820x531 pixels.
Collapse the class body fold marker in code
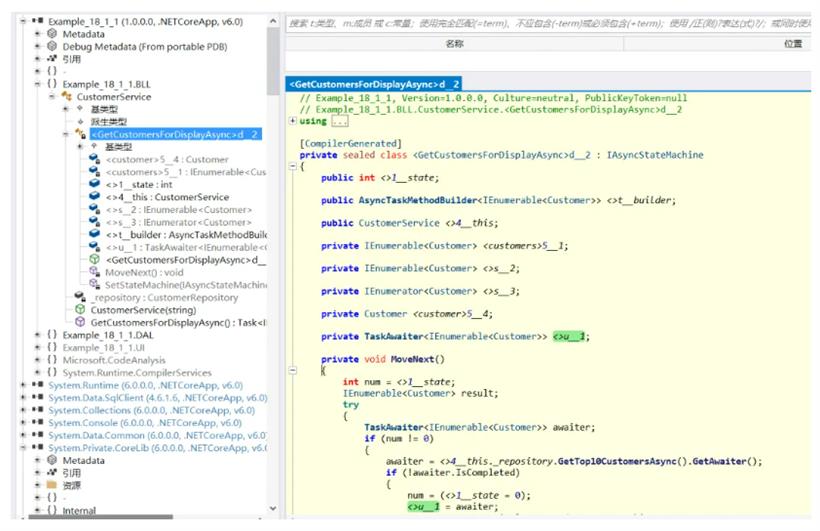293,166
